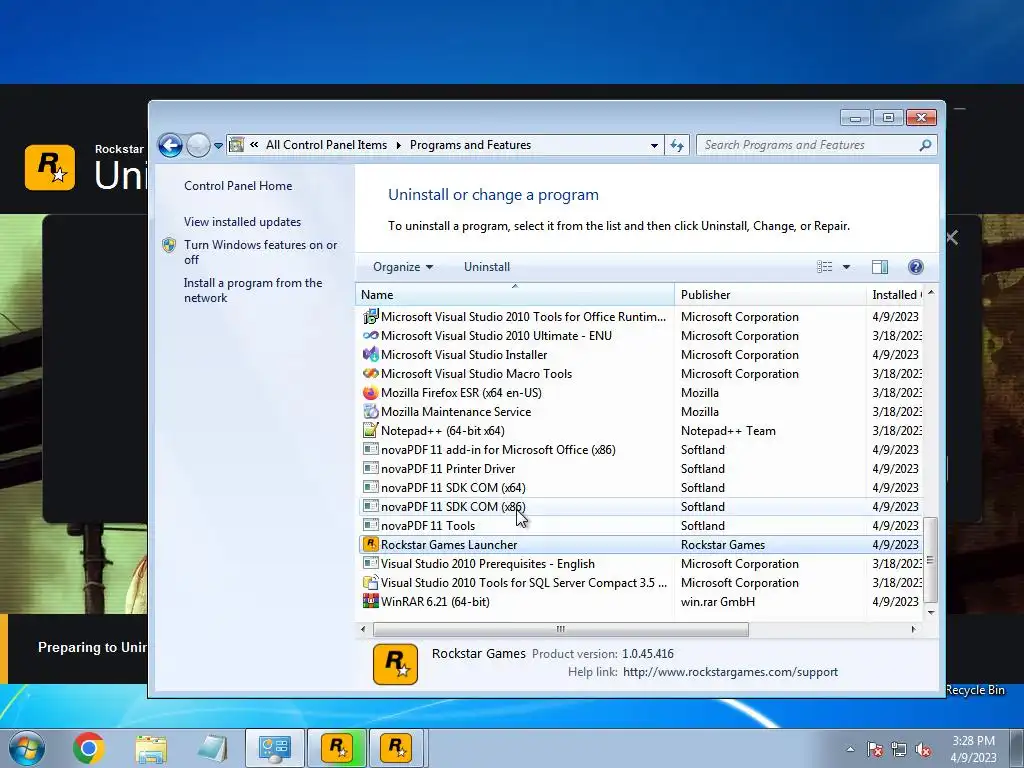Select Visual Studio 2010 Tools for SQL Server Compact row
Screen dimensions: 1024x768
click(640, 583)
